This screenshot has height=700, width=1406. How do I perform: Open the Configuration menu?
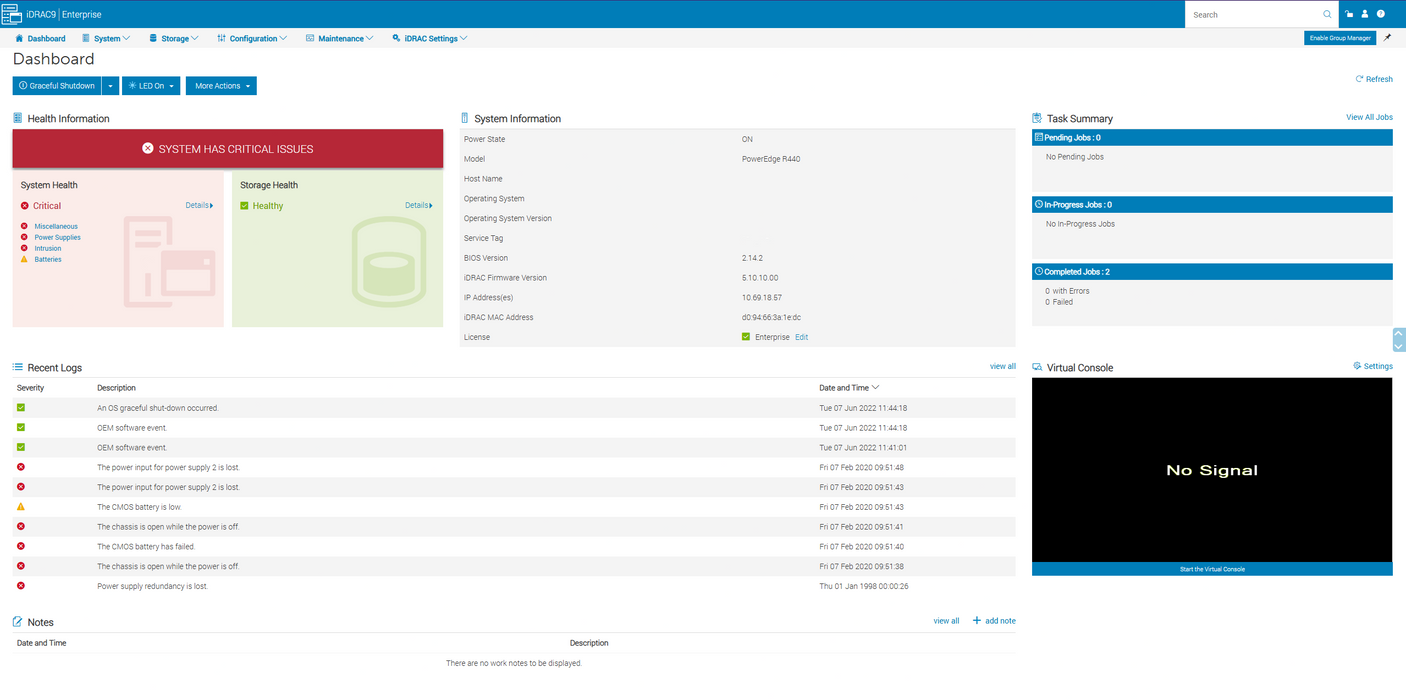coord(252,39)
